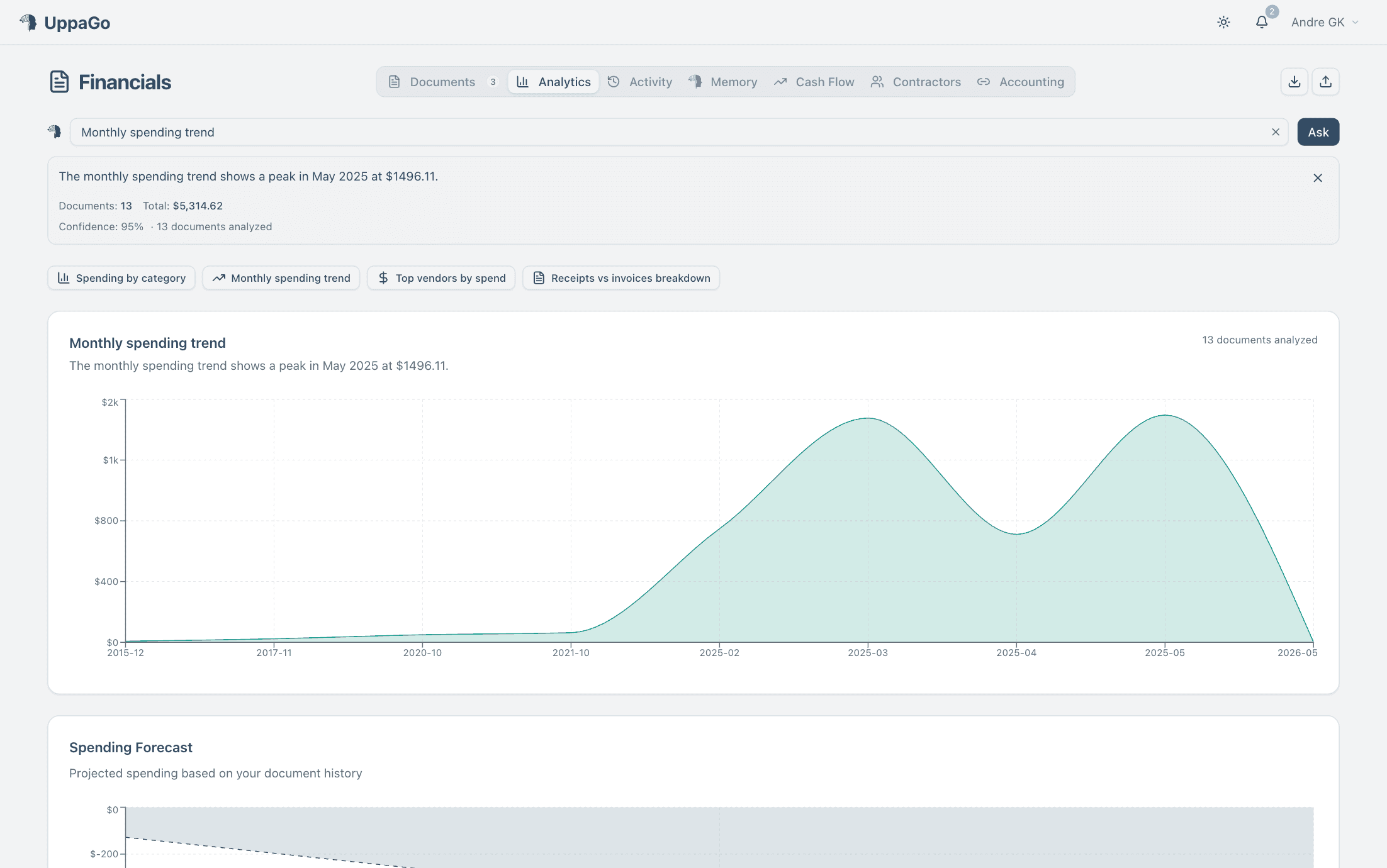Click the 2021-10 x-axis label

(571, 653)
